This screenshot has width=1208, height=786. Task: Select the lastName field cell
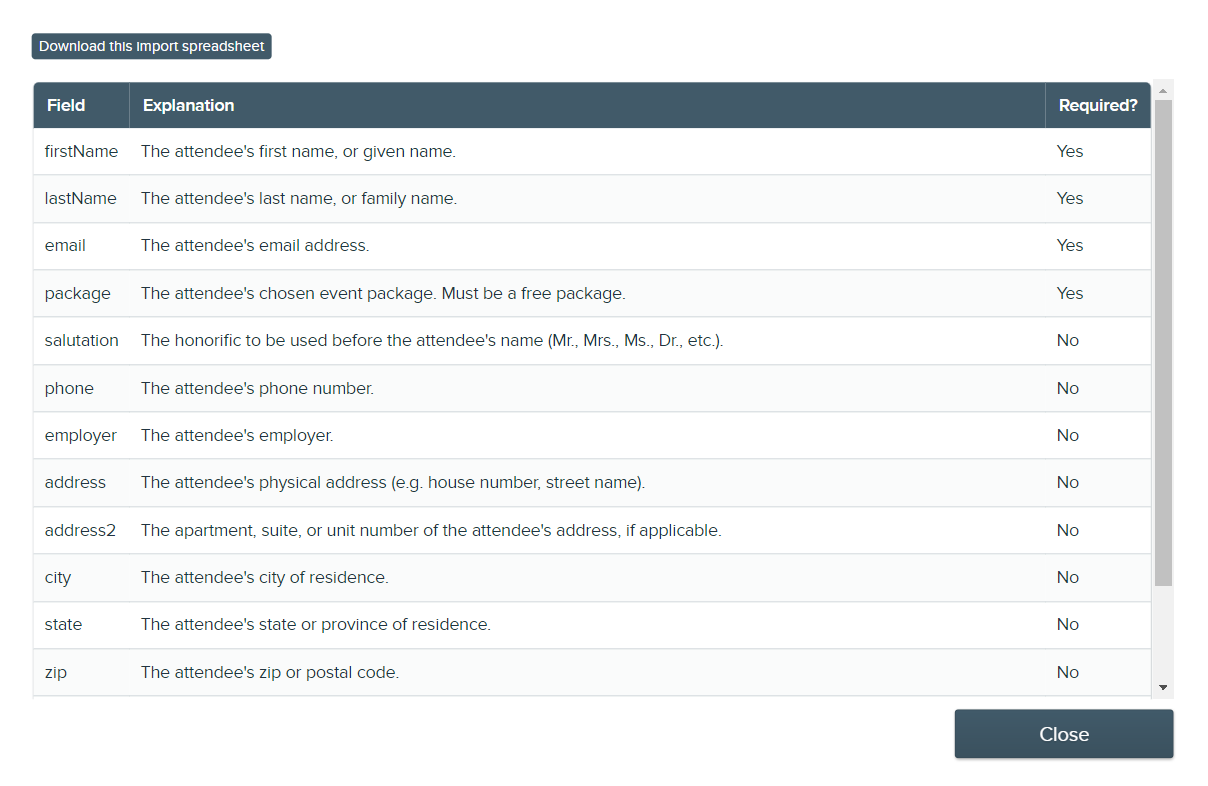click(81, 199)
